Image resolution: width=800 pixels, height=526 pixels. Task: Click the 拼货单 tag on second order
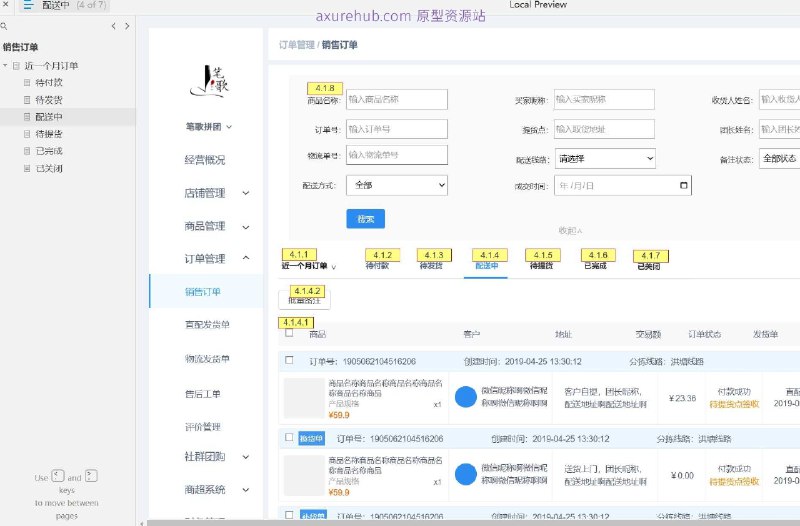[x=311, y=438]
